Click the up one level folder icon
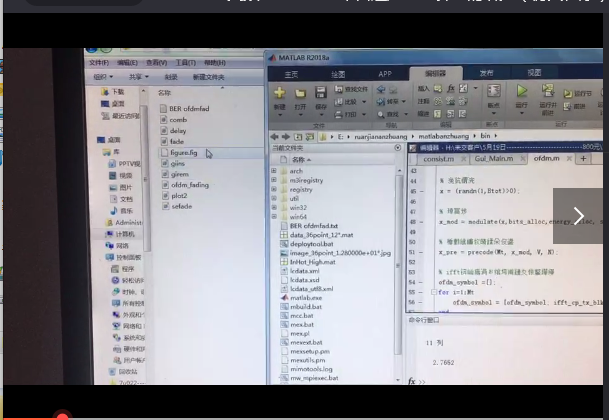Viewport: 609px width, 420px height. [298, 136]
